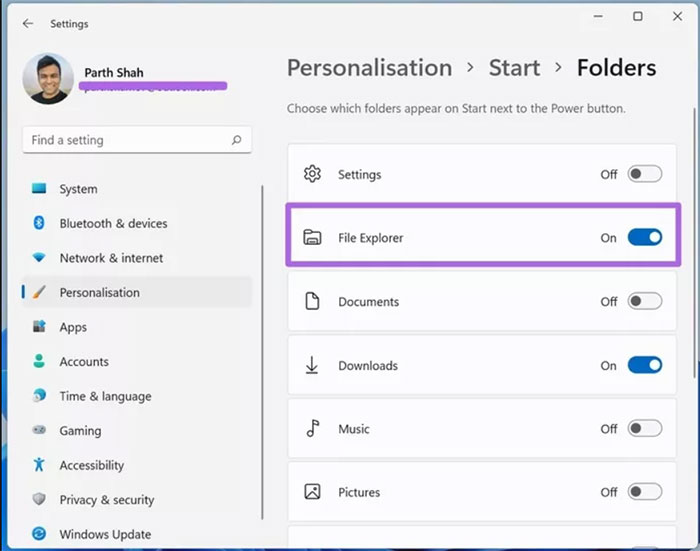Viewport: 700px width, 551px height.
Task: Click the Find a setting search box
Action: click(x=125, y=141)
